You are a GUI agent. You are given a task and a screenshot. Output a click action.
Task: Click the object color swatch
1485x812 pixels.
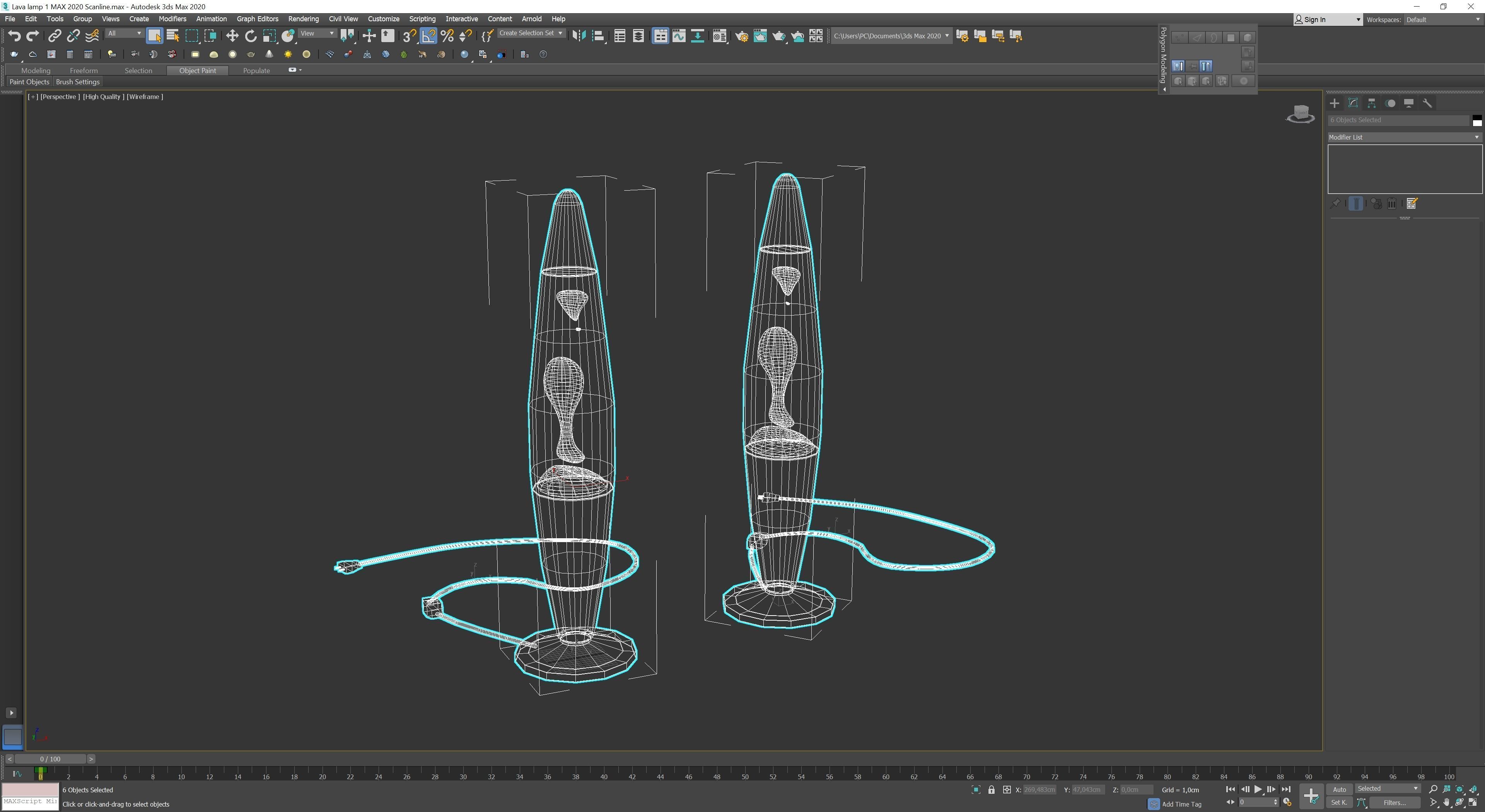click(x=1477, y=120)
